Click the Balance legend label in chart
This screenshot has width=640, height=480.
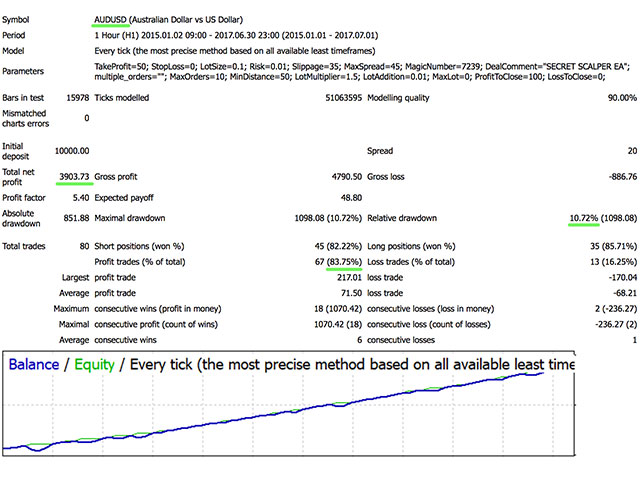[34, 364]
